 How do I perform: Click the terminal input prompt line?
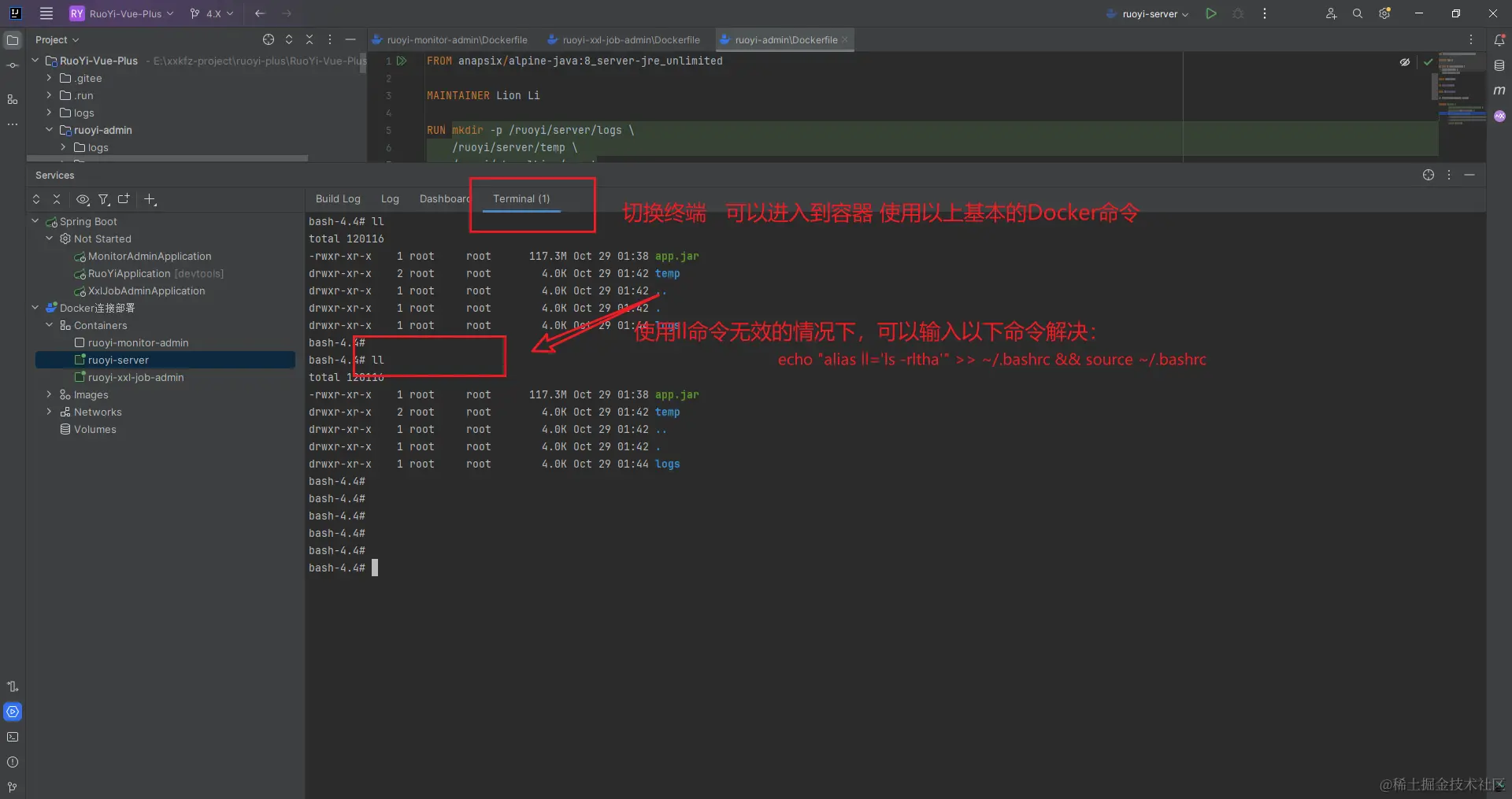pyautogui.click(x=343, y=568)
